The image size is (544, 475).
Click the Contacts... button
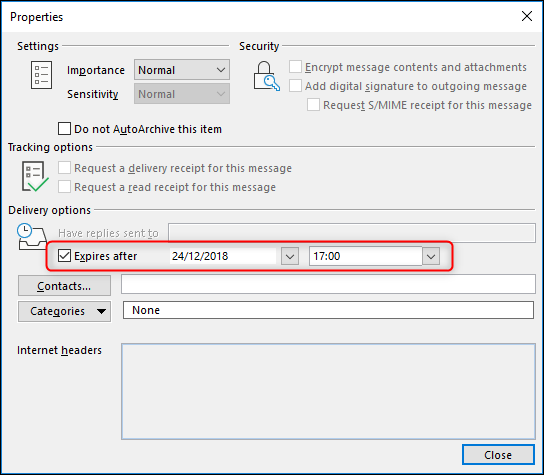65,286
